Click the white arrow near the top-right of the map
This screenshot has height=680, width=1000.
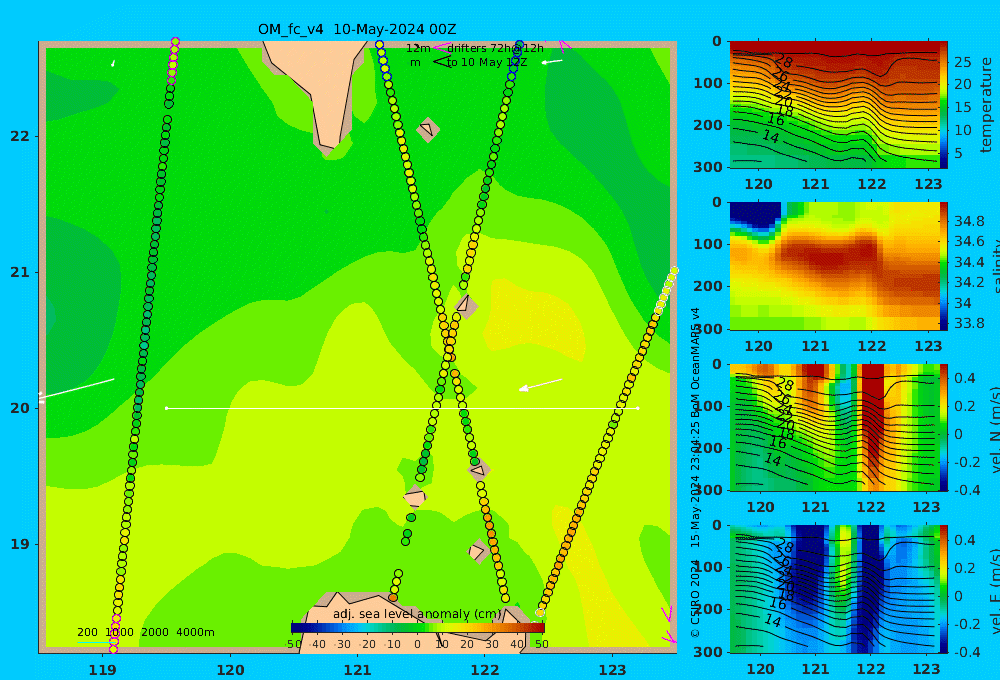552,62
